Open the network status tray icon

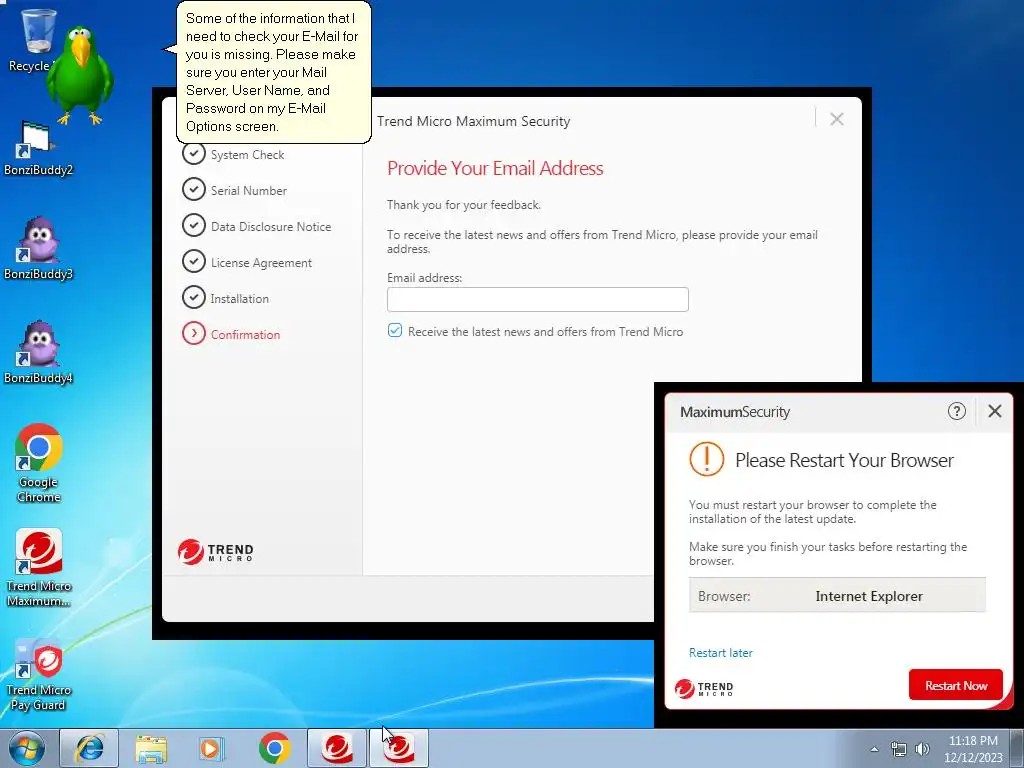coord(899,749)
